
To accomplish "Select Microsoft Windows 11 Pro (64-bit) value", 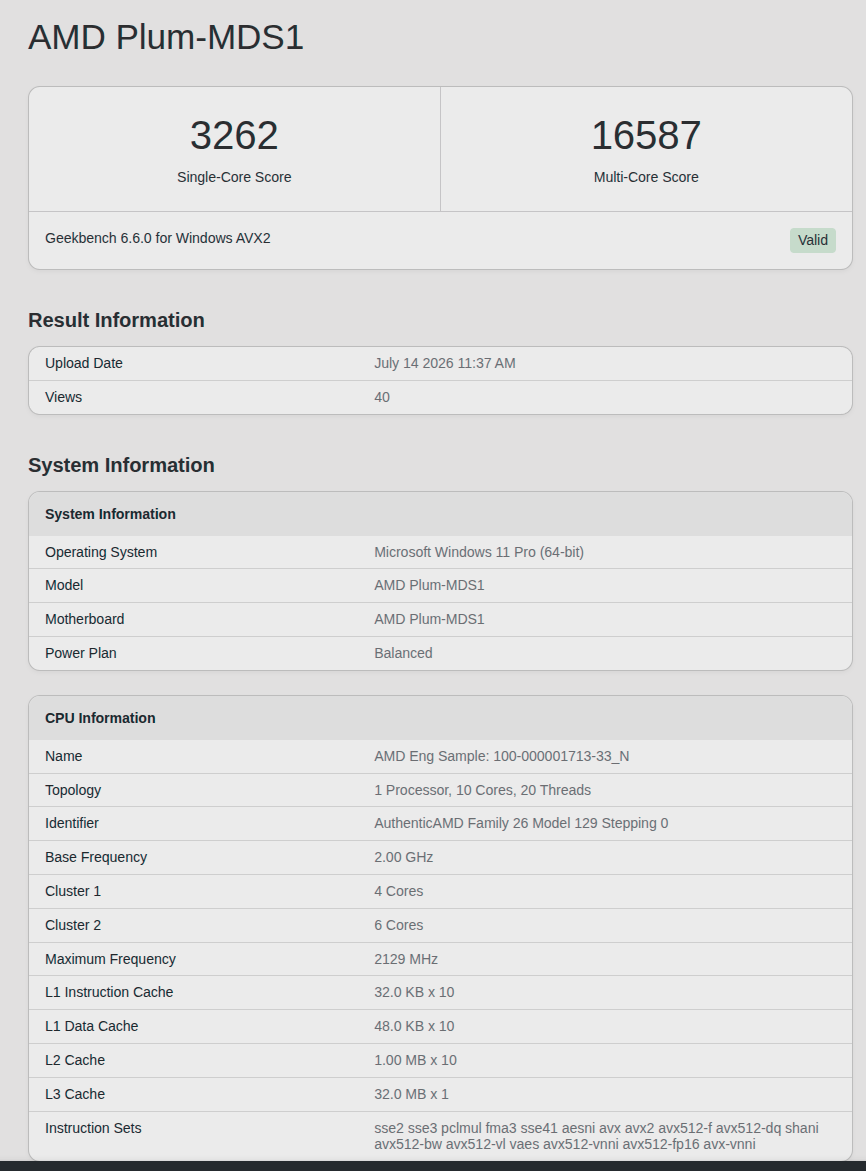I will (479, 552).
